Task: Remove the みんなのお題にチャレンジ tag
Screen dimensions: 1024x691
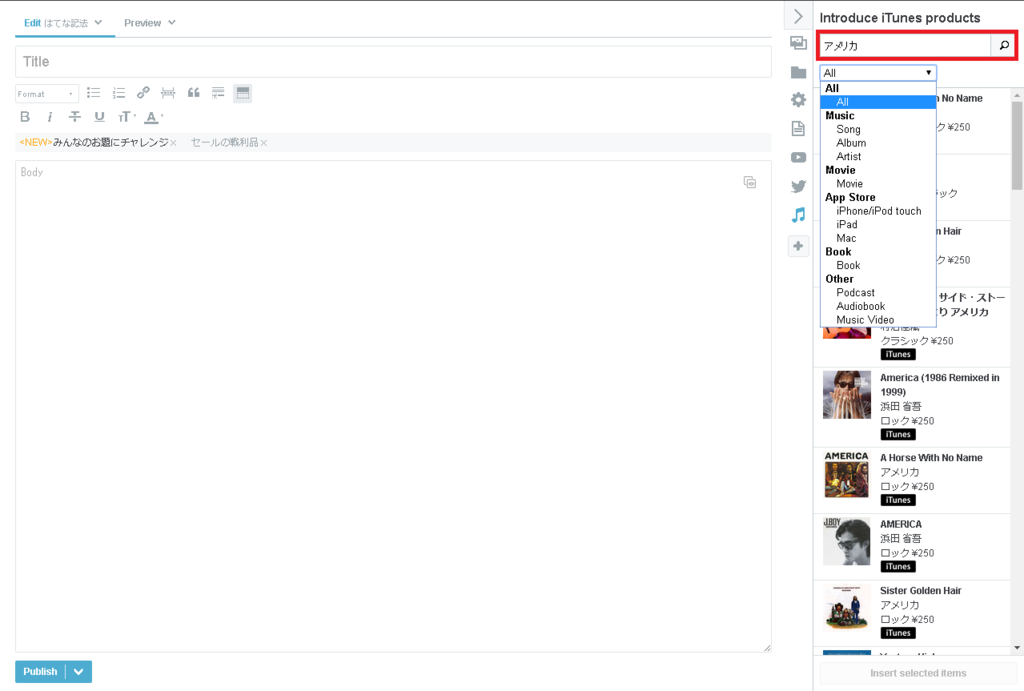Action: [173, 143]
